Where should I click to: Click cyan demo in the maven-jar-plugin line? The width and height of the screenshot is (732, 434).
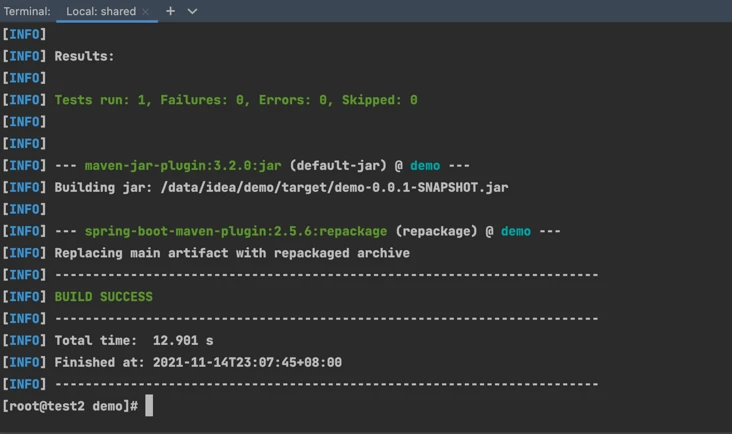point(425,166)
